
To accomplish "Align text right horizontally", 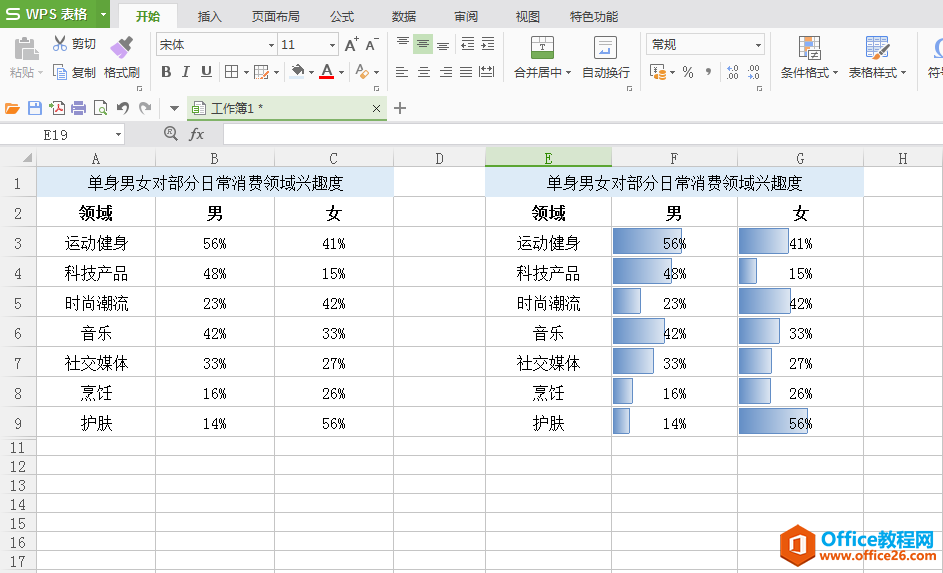I will [x=446, y=72].
